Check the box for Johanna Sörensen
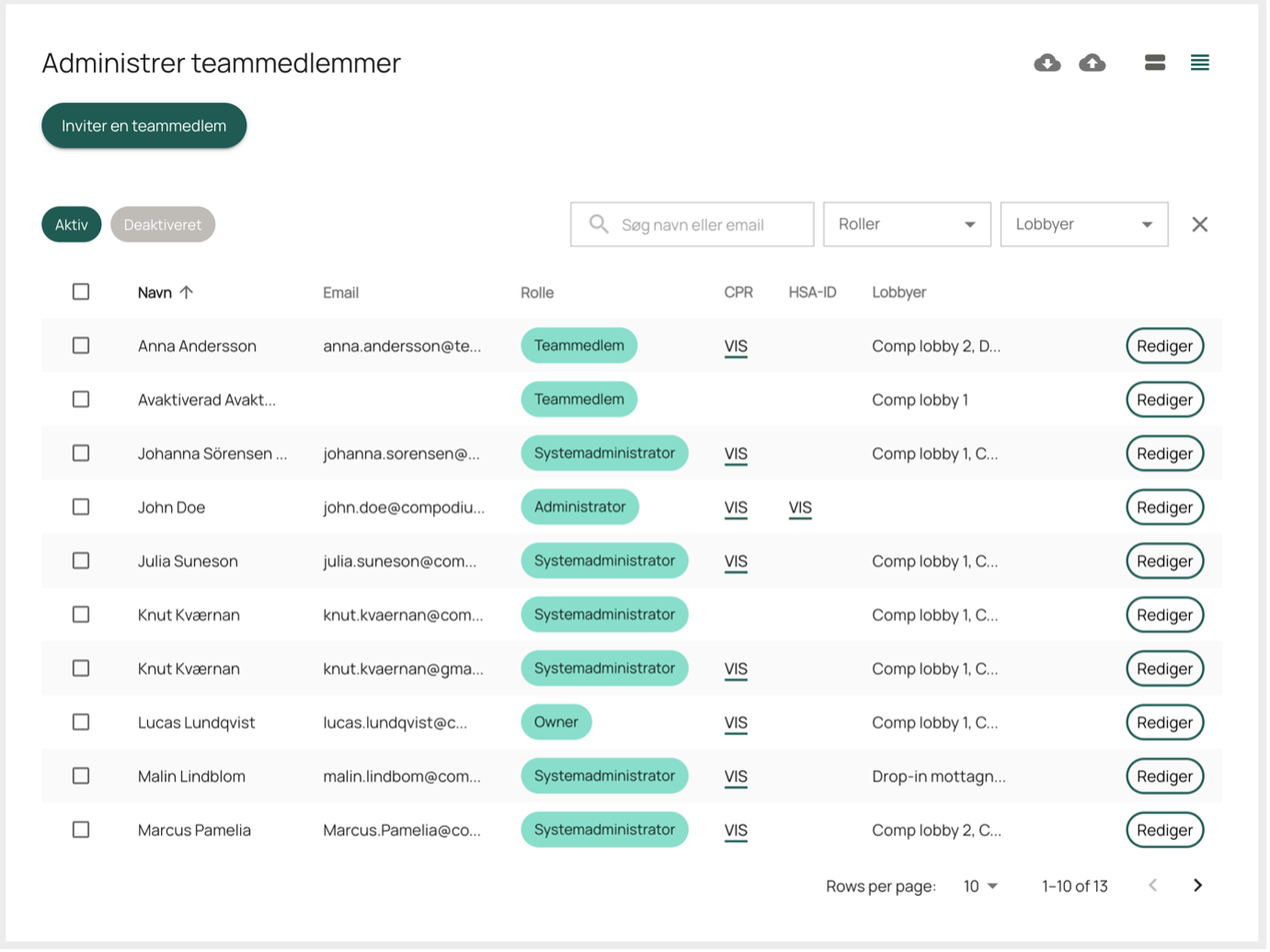This screenshot has width=1270, height=952. tap(81, 453)
